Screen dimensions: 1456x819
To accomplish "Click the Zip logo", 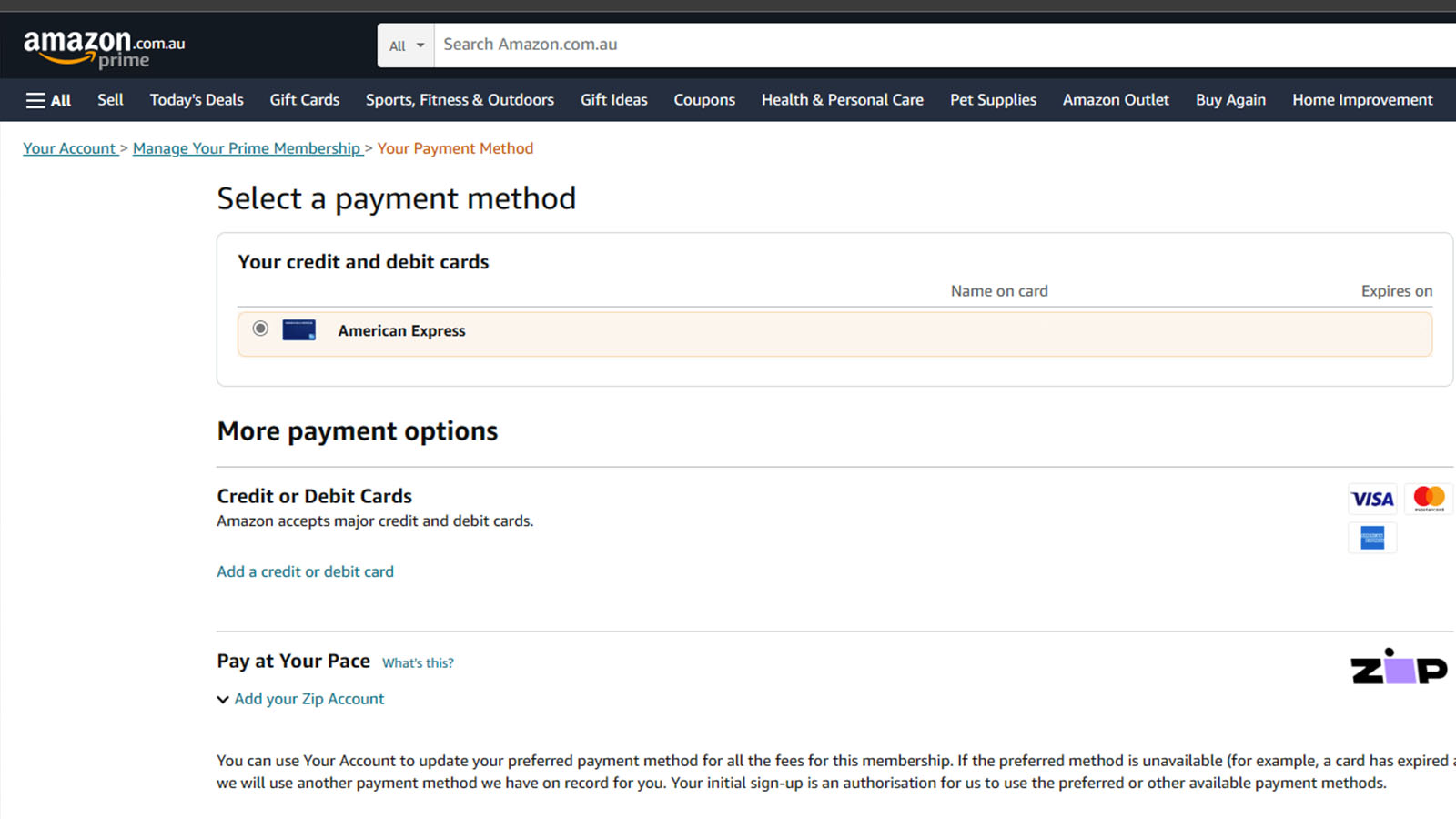I will (1399, 667).
